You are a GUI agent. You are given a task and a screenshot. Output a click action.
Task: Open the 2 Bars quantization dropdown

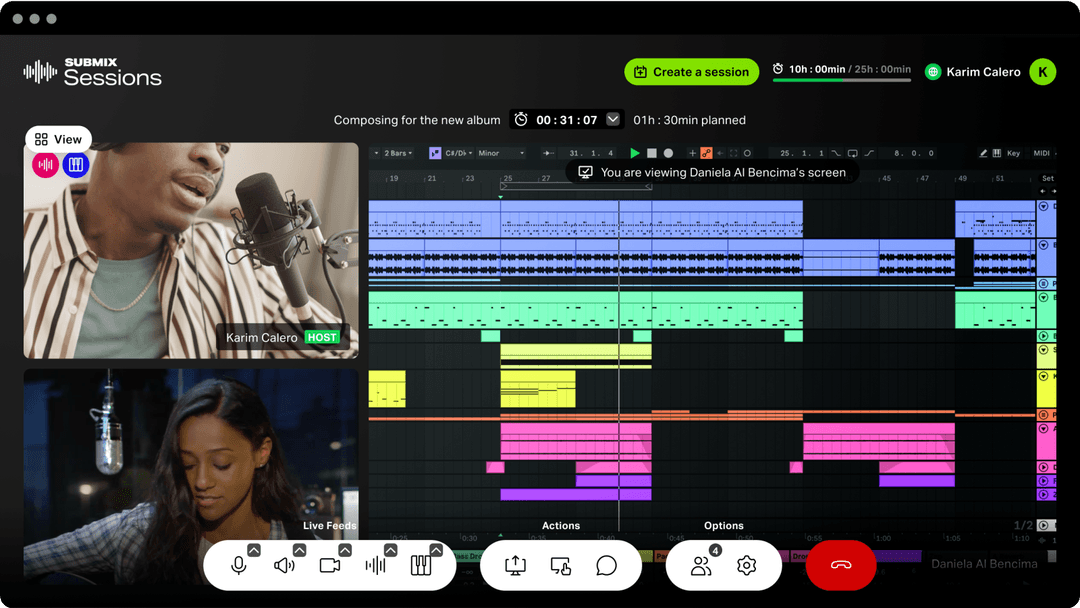(395, 152)
